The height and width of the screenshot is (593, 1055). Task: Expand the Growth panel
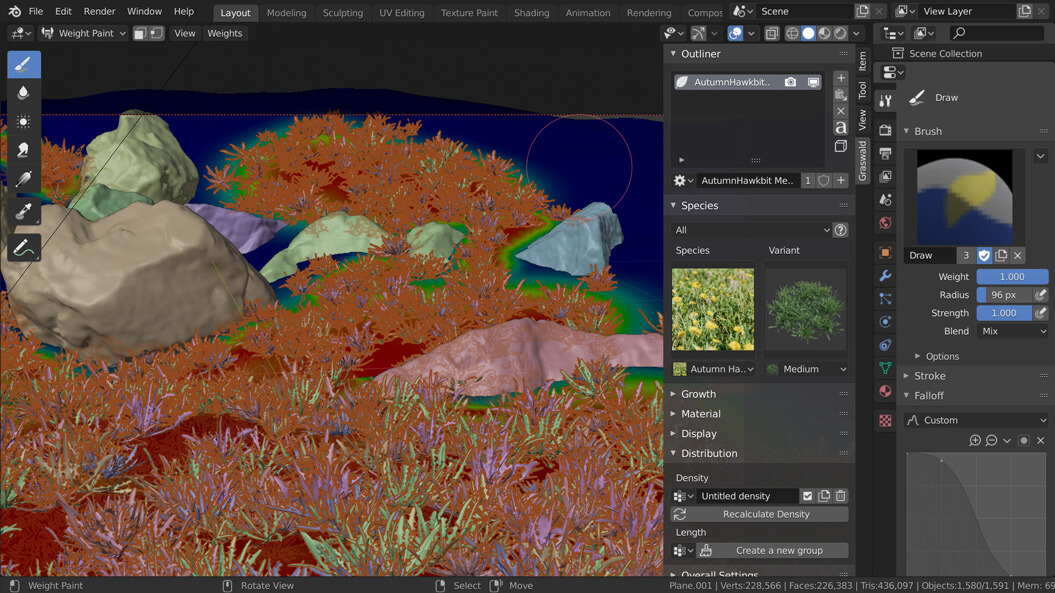click(698, 394)
